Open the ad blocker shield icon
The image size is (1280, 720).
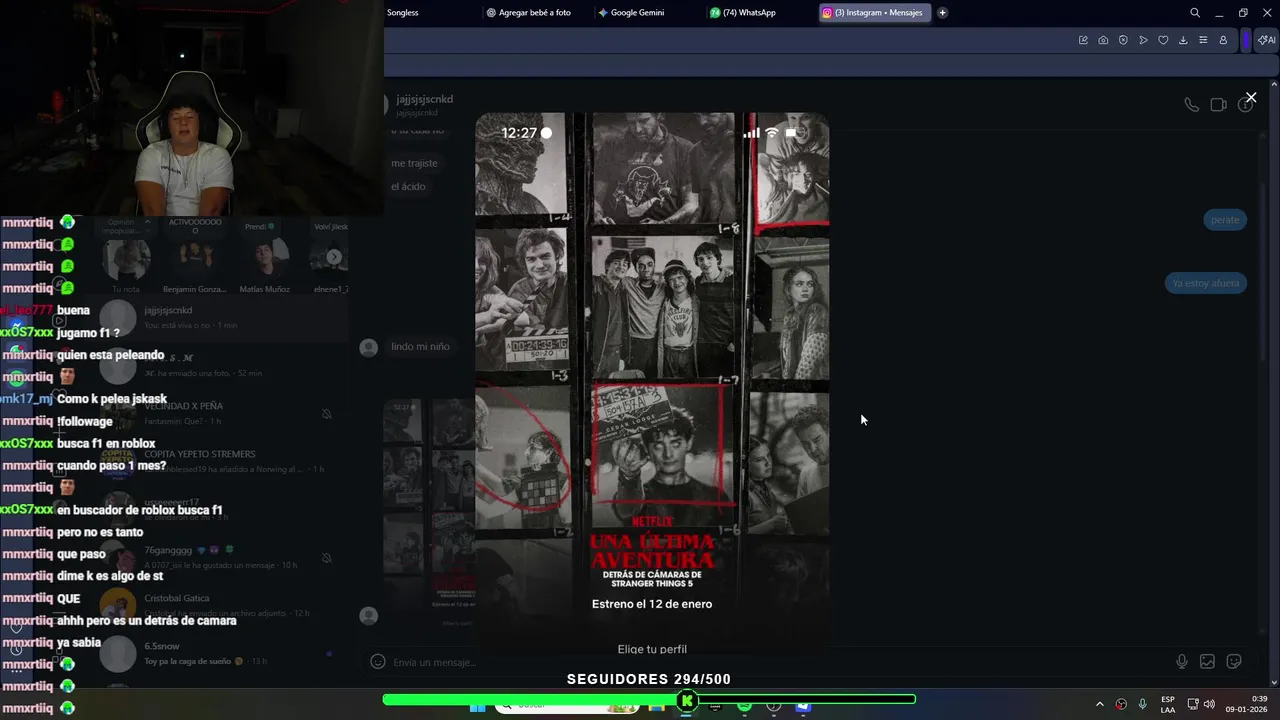[x=1123, y=40]
